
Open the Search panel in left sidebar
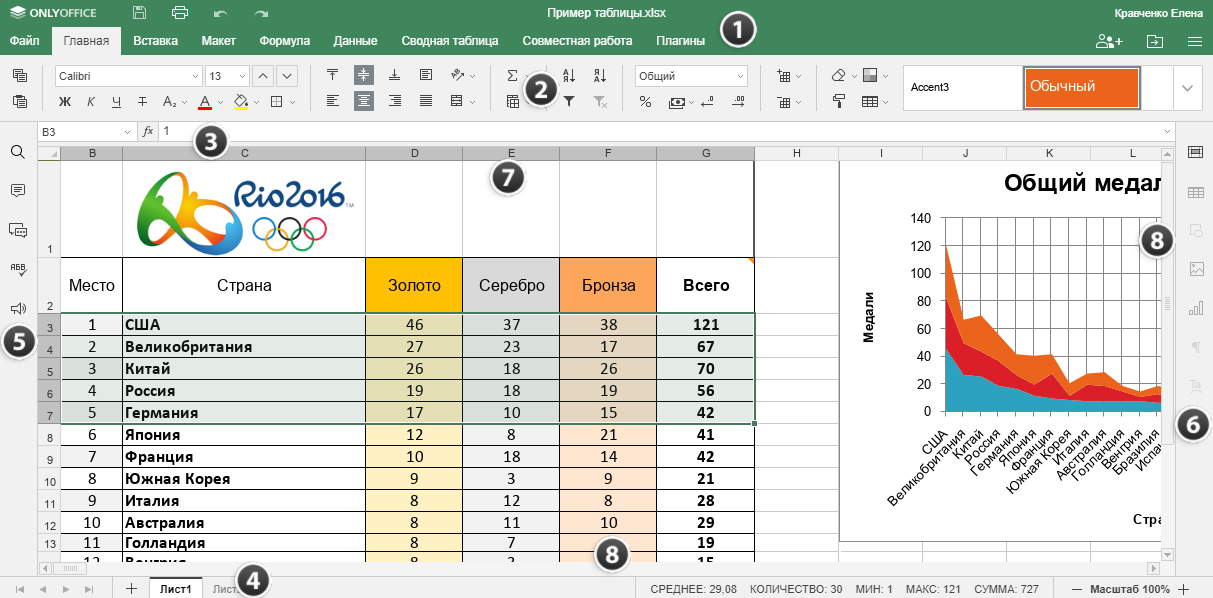(x=17, y=152)
